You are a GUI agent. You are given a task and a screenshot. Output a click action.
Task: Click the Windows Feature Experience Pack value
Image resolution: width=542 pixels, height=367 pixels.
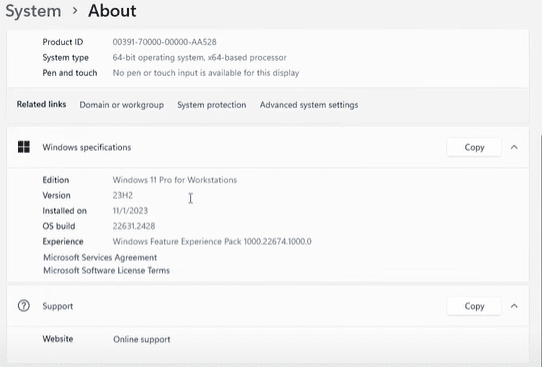[x=212, y=241]
